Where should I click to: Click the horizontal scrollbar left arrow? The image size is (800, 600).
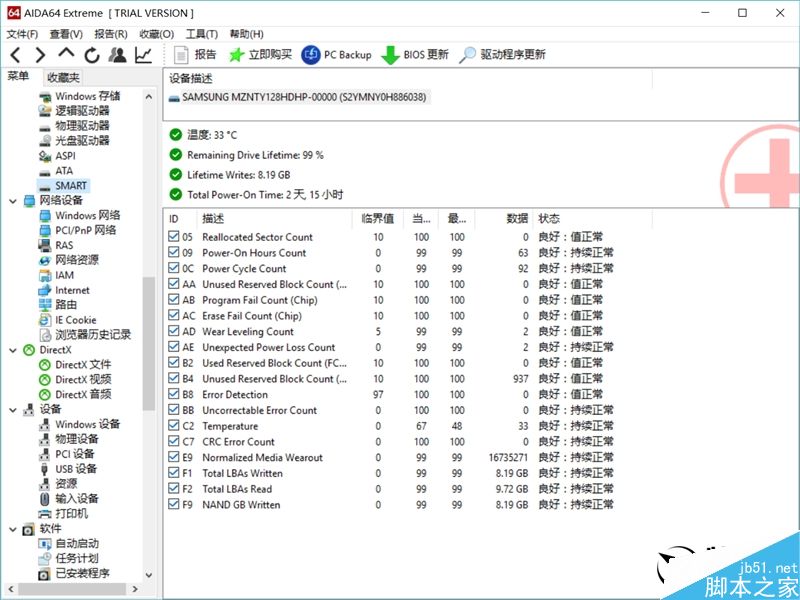(10, 589)
